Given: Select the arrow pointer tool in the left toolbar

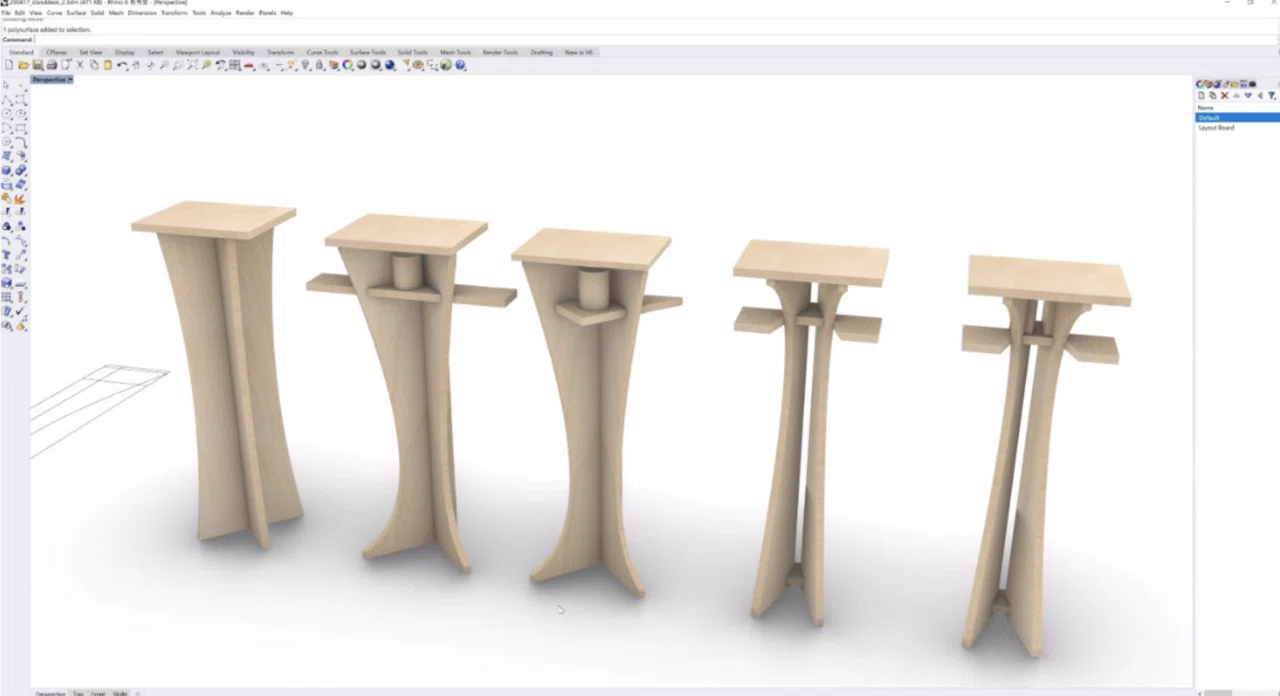Looking at the screenshot, I should pos(7,86).
